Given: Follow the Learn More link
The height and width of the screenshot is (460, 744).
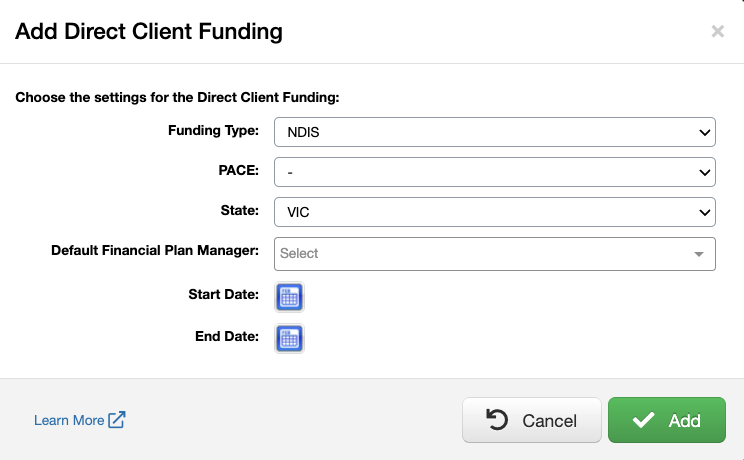Looking at the screenshot, I should tap(69, 420).
